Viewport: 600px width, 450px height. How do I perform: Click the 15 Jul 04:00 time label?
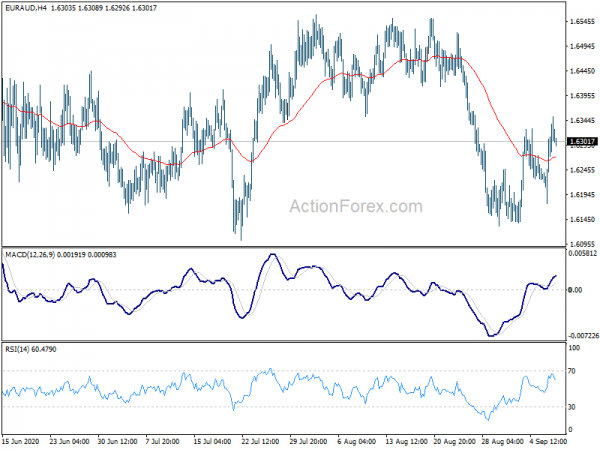(212, 441)
